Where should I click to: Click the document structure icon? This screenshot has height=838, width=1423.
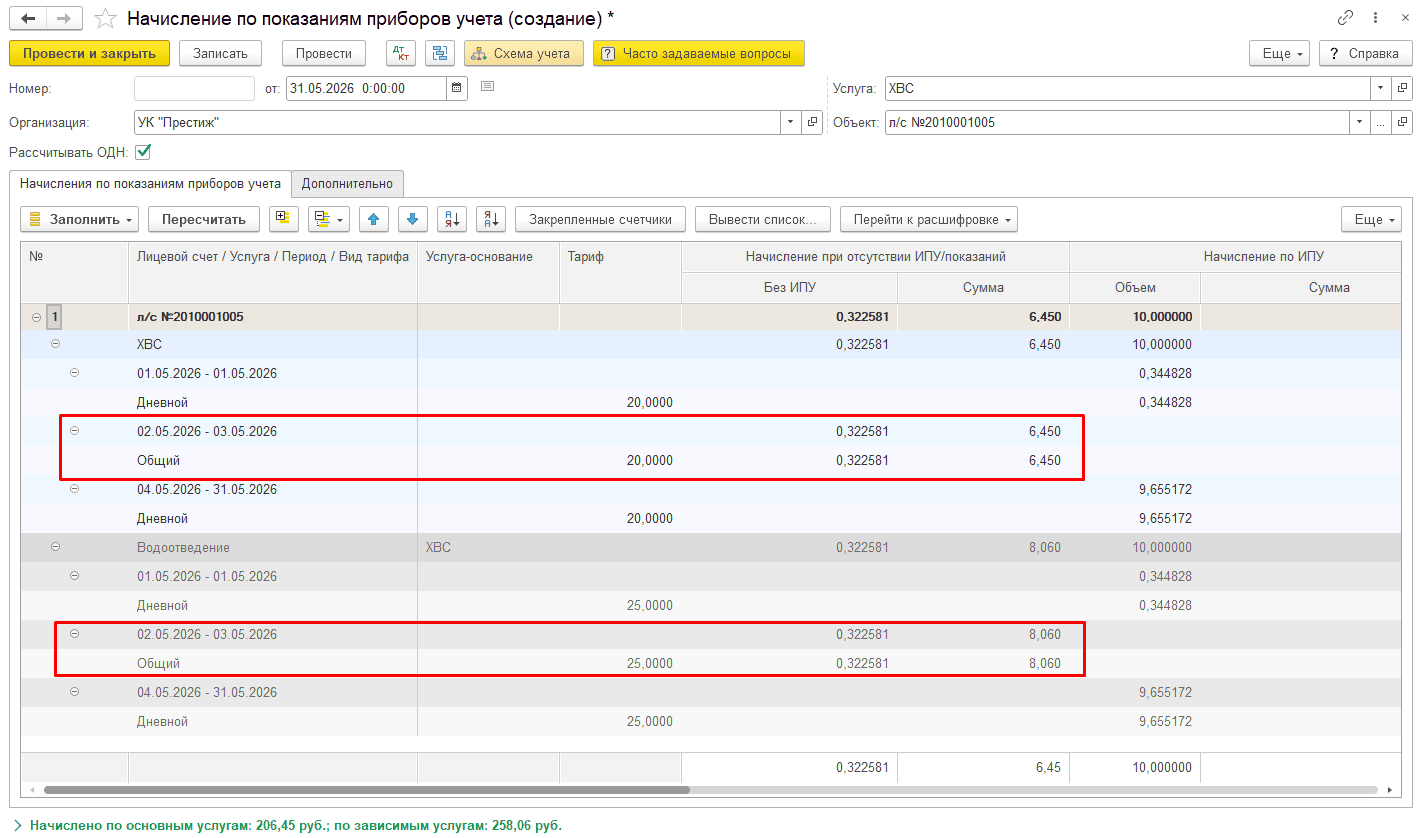[440, 53]
